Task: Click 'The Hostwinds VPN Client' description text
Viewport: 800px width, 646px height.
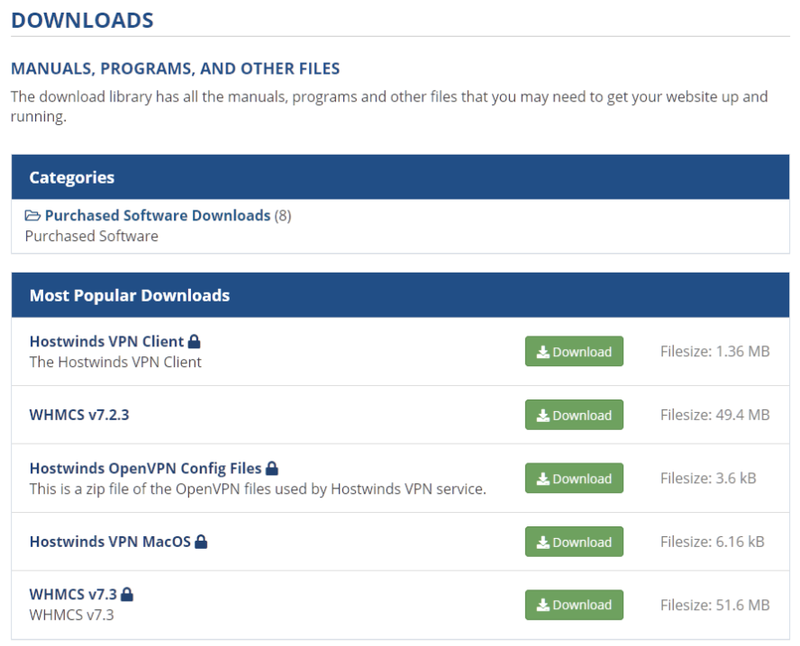Action: coord(115,362)
